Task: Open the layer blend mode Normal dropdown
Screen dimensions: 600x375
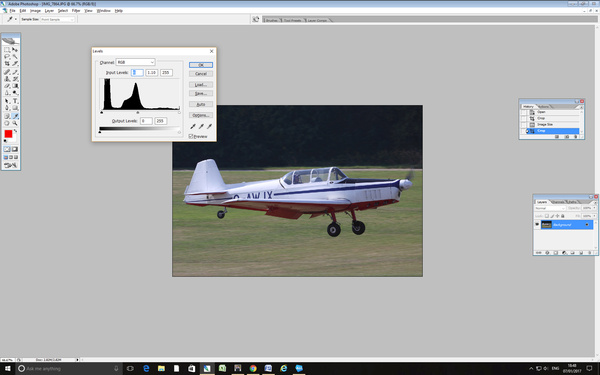Action: 550,208
